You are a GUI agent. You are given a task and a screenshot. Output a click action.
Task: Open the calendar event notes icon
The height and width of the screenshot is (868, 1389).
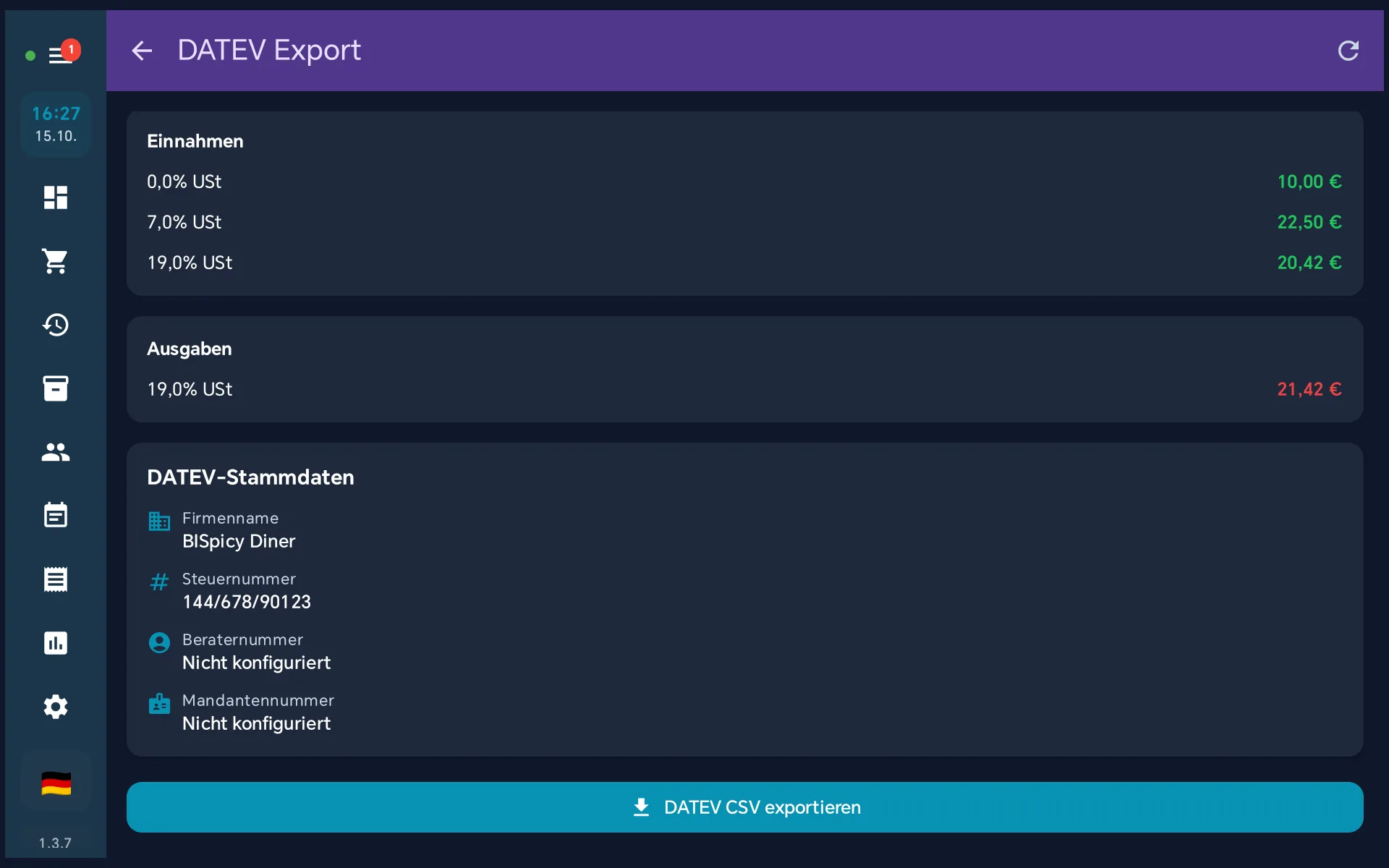point(56,515)
